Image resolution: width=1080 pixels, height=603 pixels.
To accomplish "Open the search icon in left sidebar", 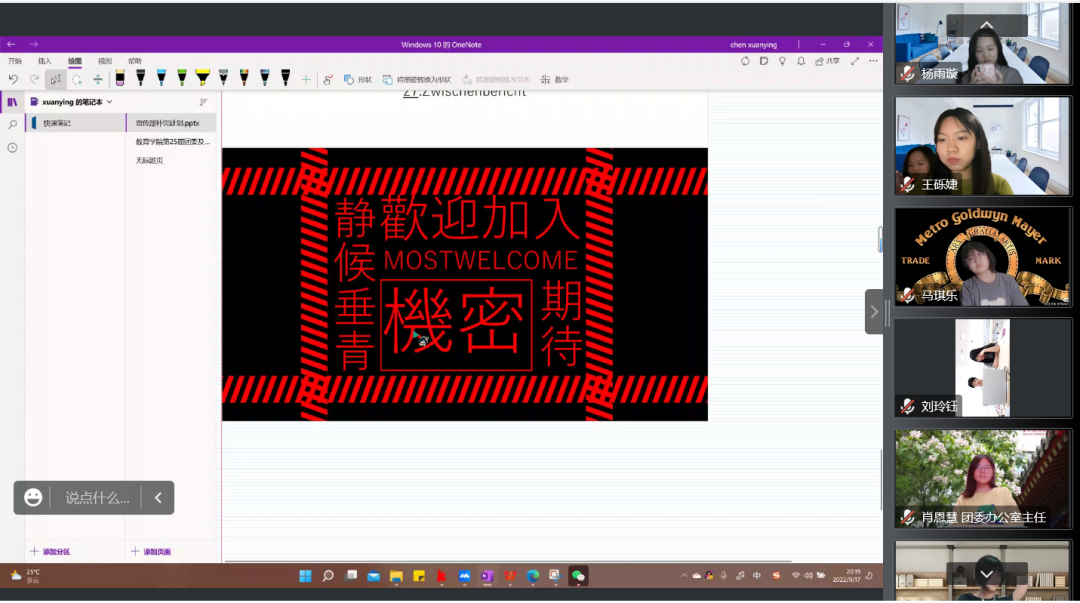I will click(x=12, y=124).
